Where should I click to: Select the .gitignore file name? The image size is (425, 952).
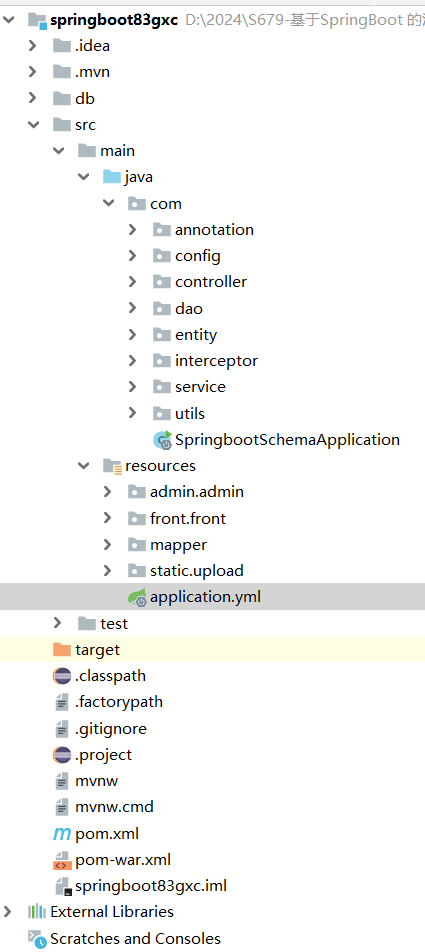(x=111, y=729)
